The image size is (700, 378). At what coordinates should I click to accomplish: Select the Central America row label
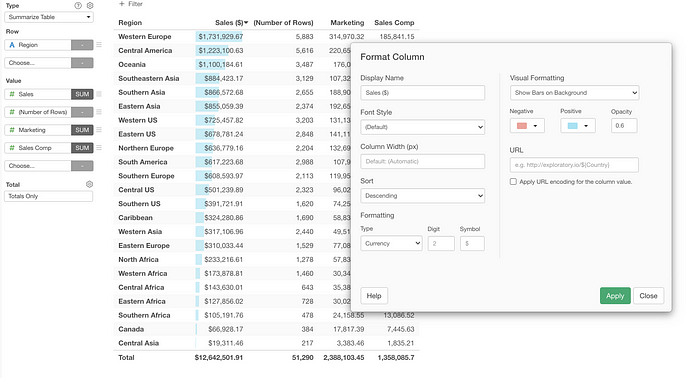tap(145, 50)
